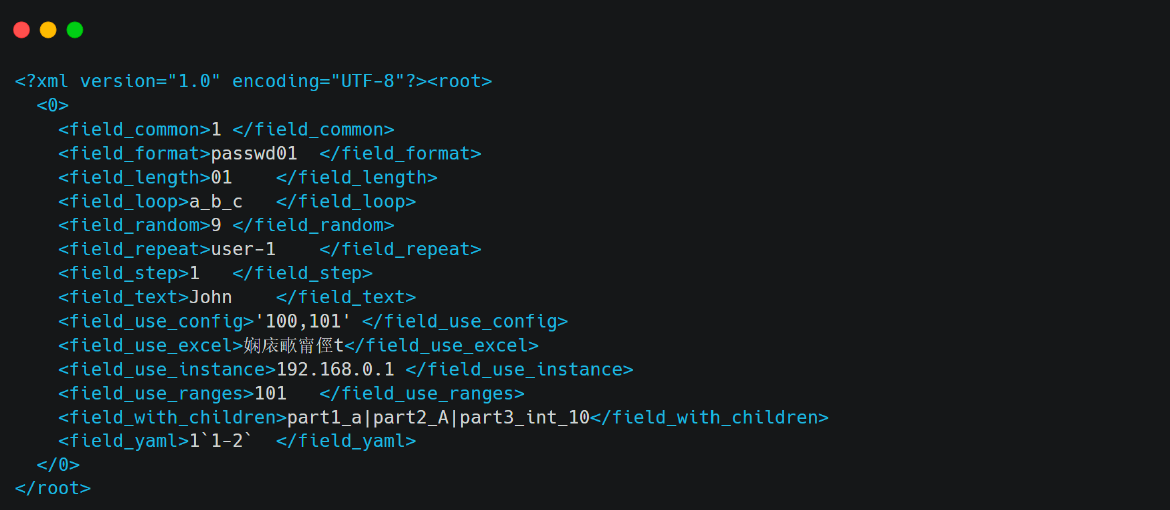Viewport: 1170px width, 510px height.
Task: Click the user-1 value in field_repeat
Action: click(243, 249)
